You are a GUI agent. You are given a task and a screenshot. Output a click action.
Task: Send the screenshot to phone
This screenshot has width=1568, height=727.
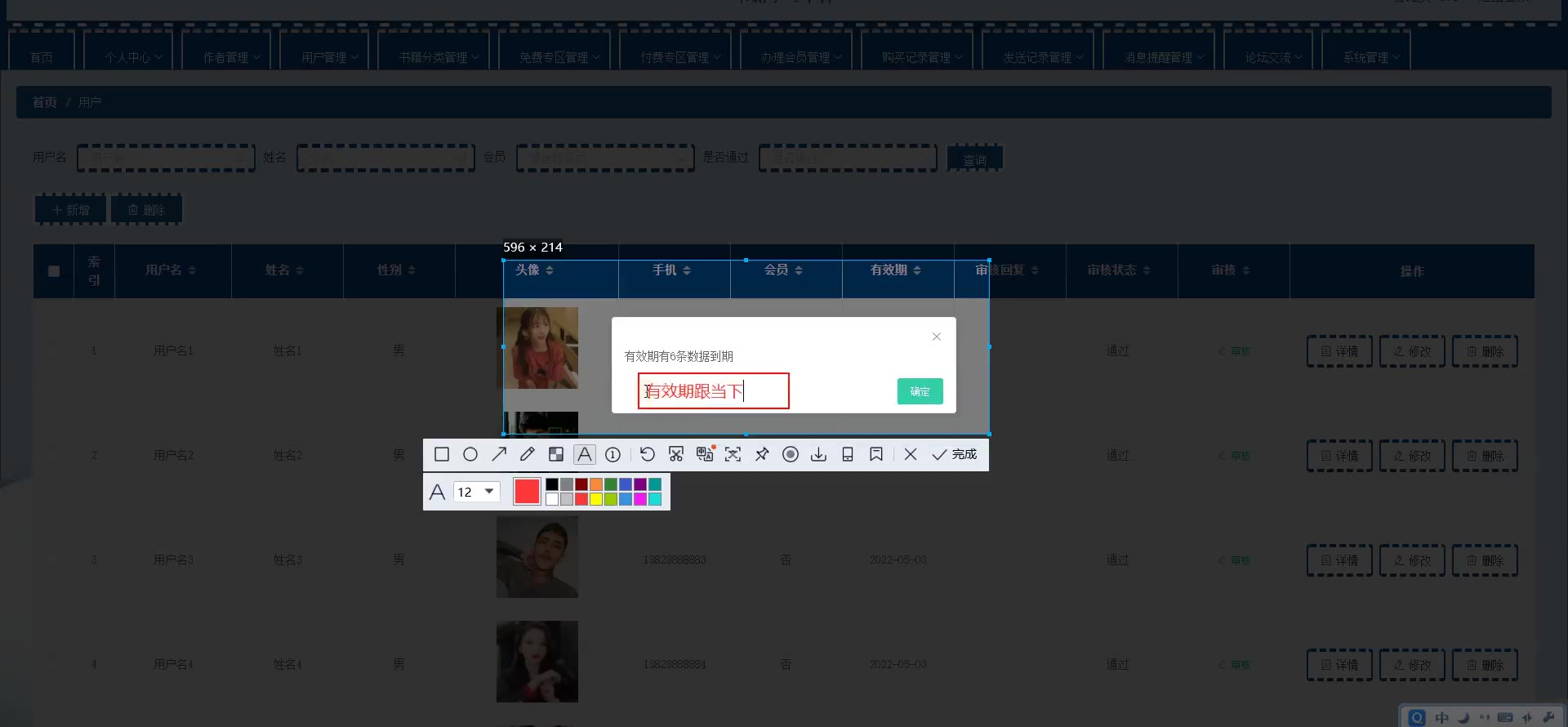tap(848, 454)
